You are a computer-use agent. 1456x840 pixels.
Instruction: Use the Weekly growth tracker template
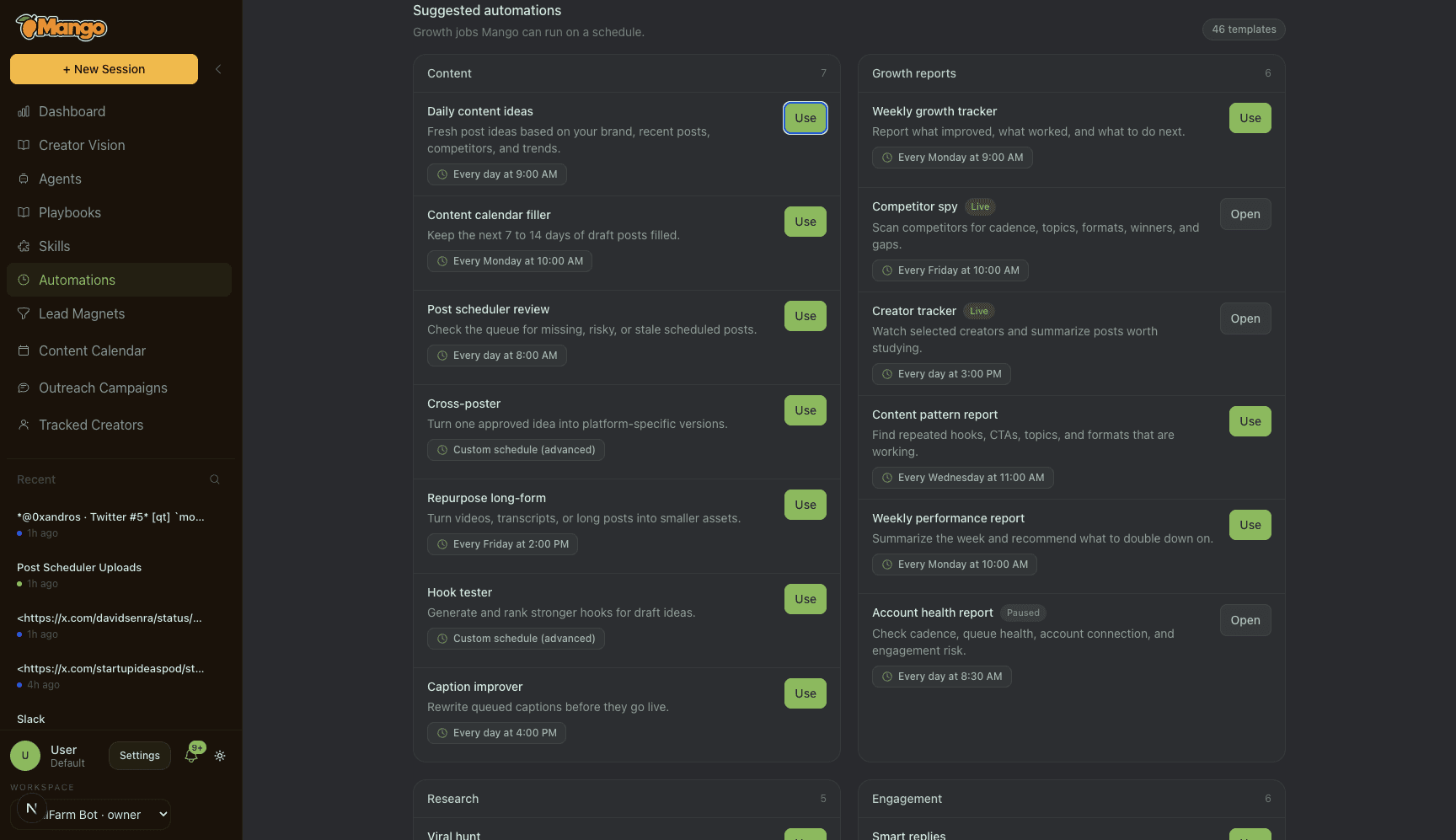coord(1250,118)
